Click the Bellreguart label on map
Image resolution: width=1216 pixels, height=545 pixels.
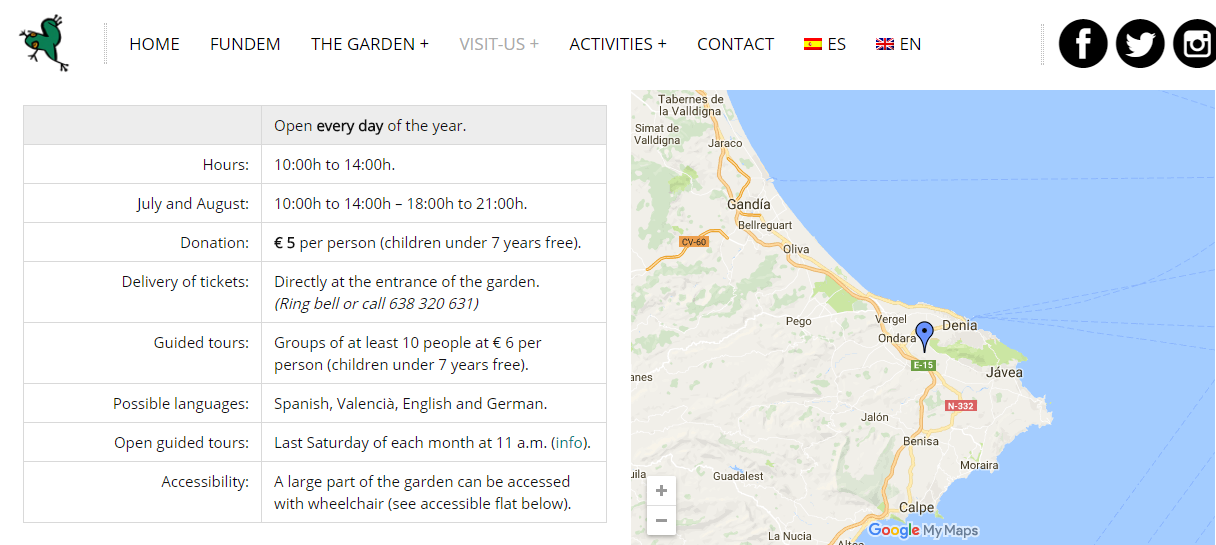click(765, 226)
